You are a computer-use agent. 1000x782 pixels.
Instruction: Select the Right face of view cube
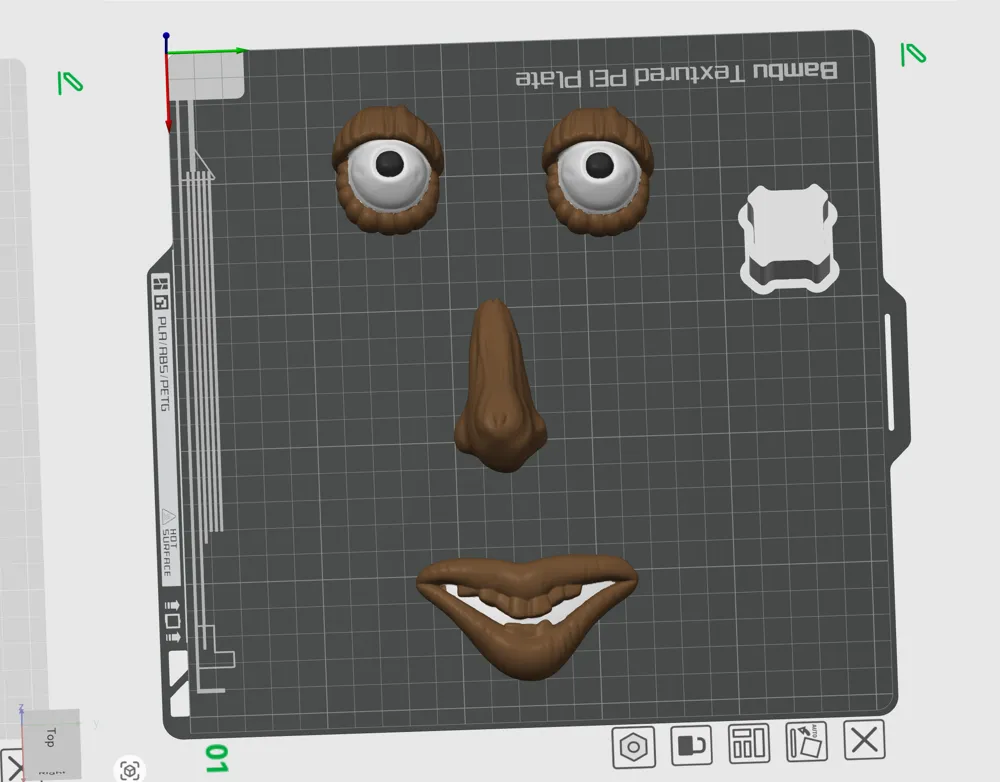click(52, 774)
